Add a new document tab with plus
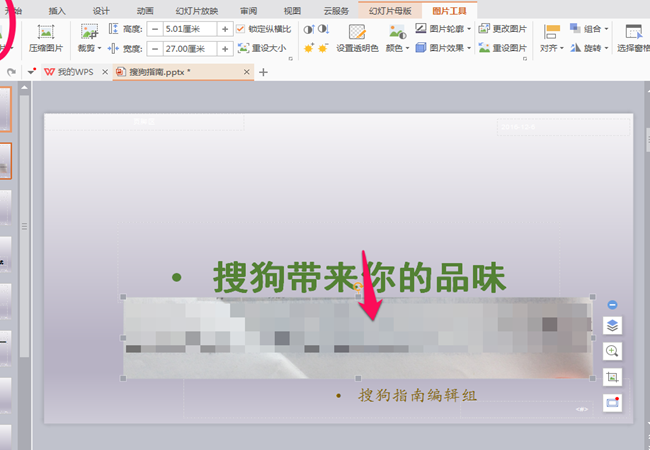The height and width of the screenshot is (450, 650). pos(263,73)
